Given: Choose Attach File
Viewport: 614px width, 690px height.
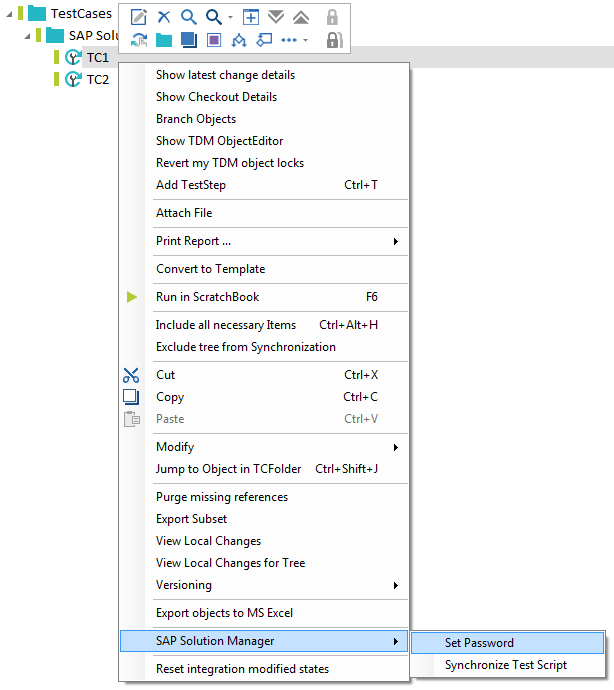Looking at the screenshot, I should (x=184, y=213).
